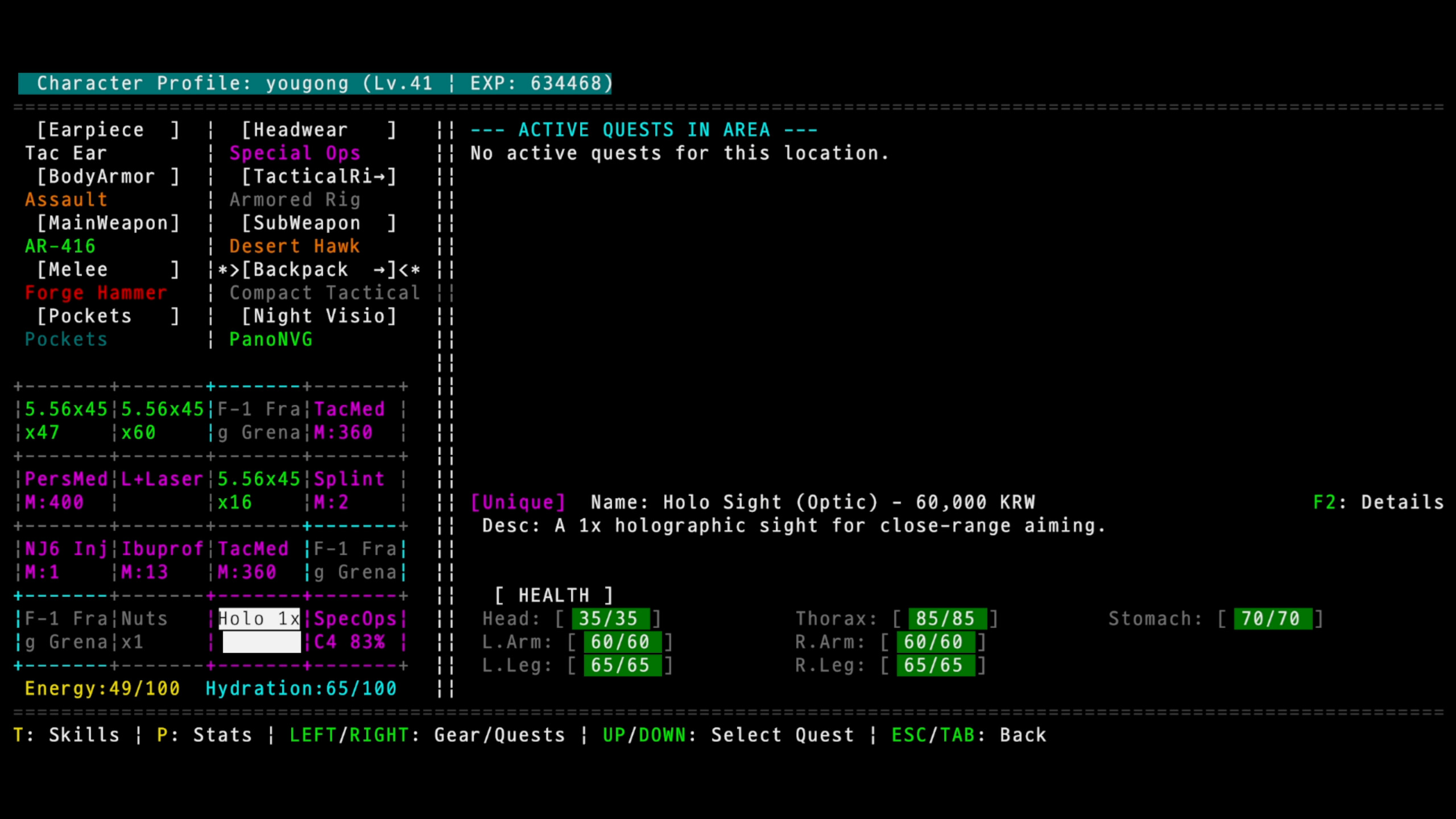Select the Nuts x1 inventory cell

[163, 631]
